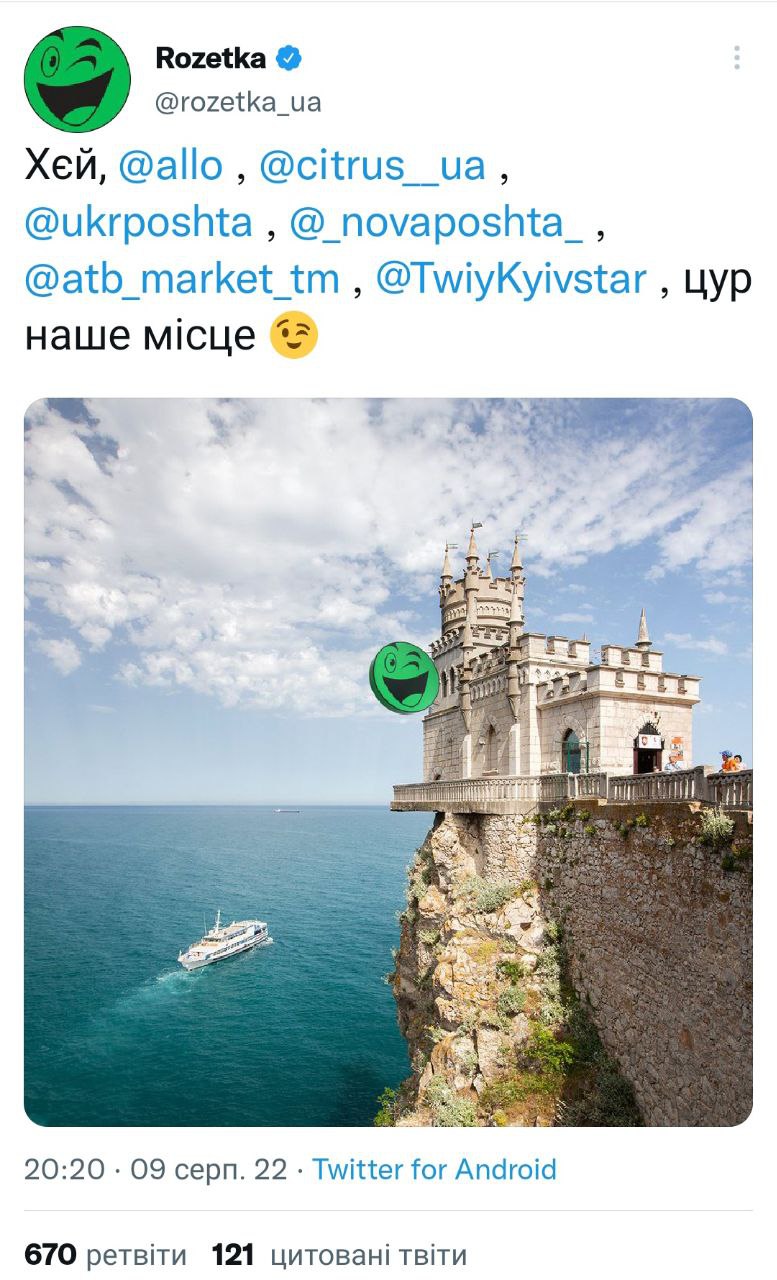The height and width of the screenshot is (1280, 777).
Task: Open the @allo mention
Action: click(170, 165)
